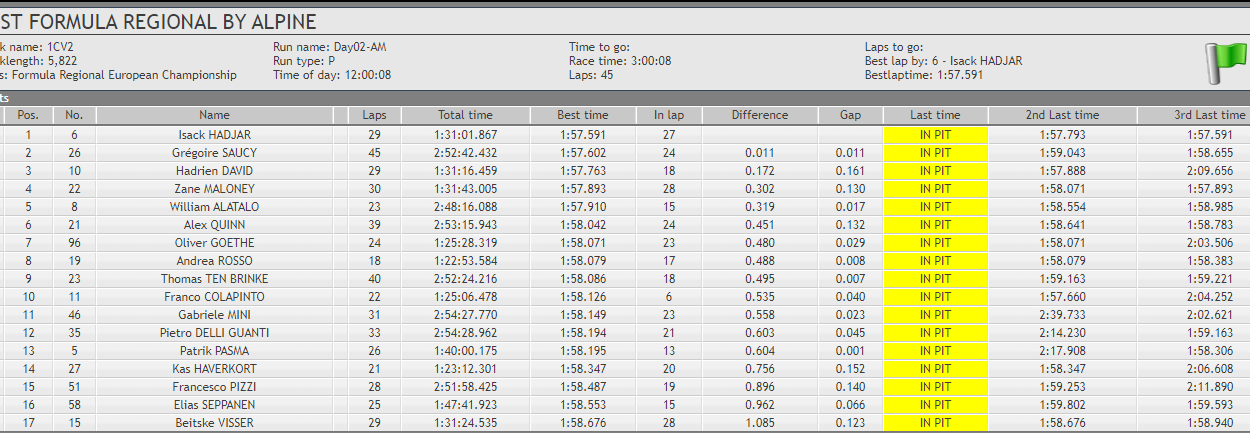
Task: Select driver name Thomas TEN BRINKE
Action: click(x=214, y=279)
